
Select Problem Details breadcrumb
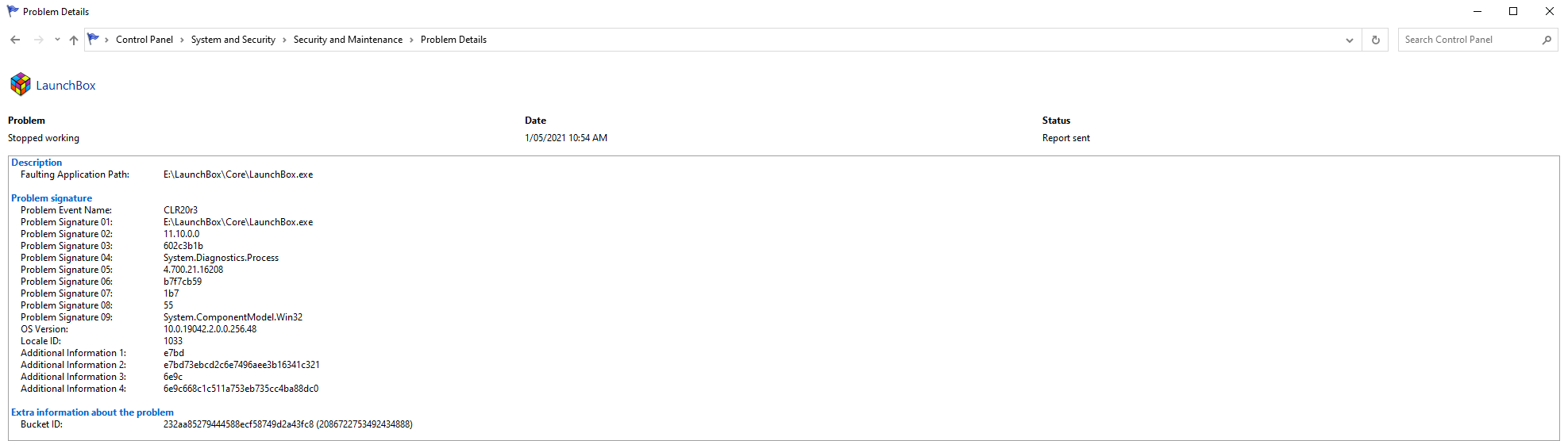pyautogui.click(x=453, y=40)
